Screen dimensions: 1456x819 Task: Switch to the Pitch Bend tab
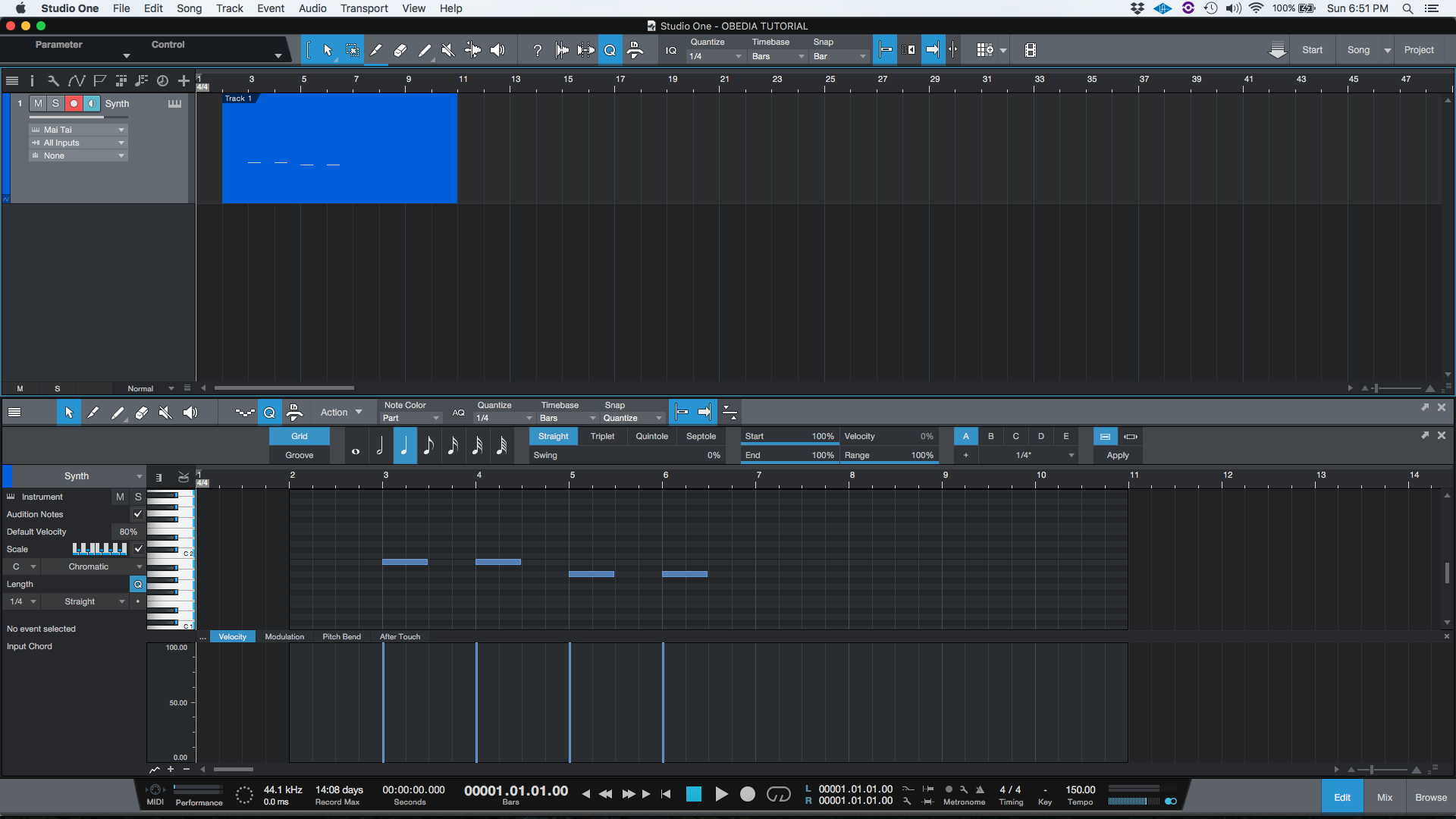[x=341, y=636]
